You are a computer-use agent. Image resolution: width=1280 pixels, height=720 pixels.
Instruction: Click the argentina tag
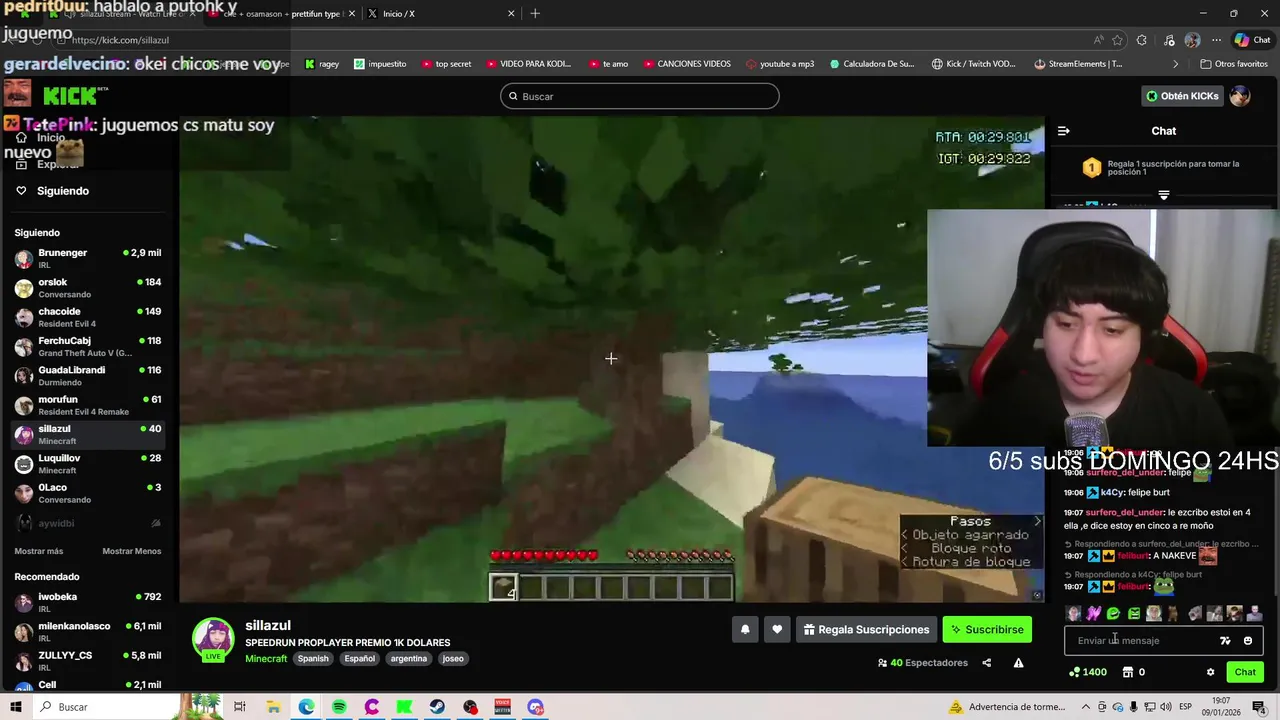click(409, 659)
